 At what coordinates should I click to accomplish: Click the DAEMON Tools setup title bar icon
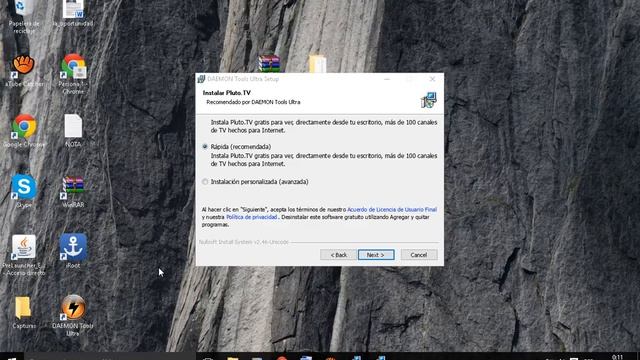pyautogui.click(x=201, y=79)
